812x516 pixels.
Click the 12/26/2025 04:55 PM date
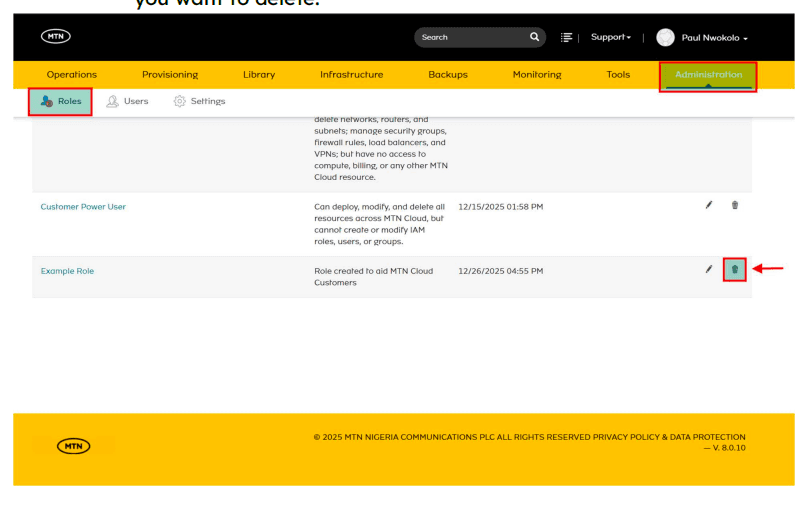point(500,271)
